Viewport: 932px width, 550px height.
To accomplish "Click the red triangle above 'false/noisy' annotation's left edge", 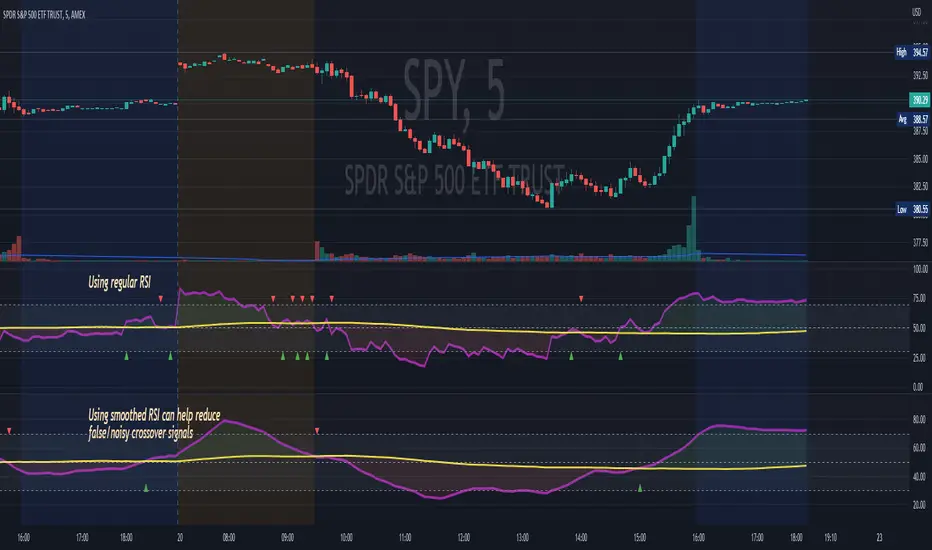I will (x=9, y=430).
